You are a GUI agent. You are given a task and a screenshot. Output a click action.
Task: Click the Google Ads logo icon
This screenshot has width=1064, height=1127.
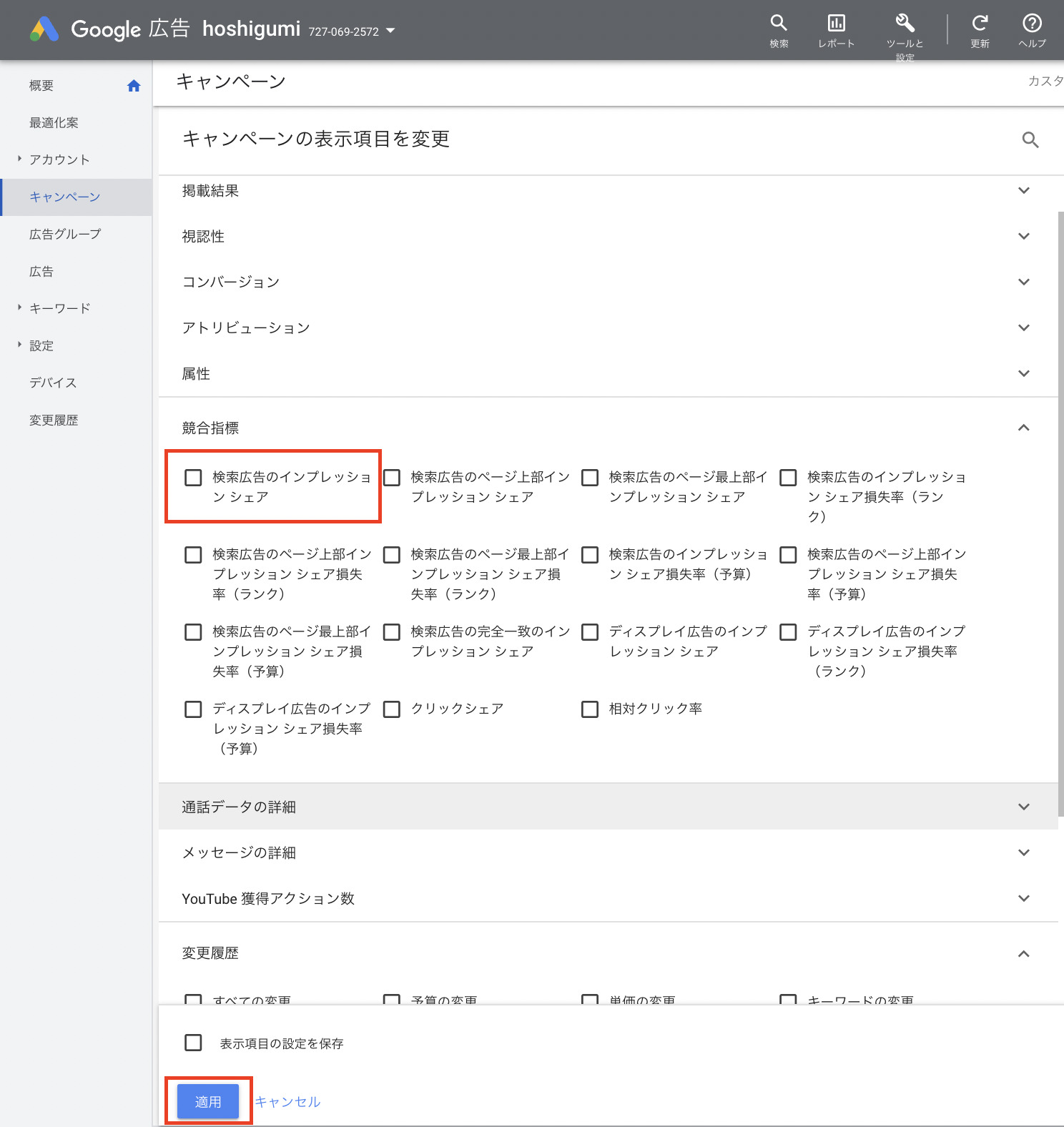coord(44,29)
